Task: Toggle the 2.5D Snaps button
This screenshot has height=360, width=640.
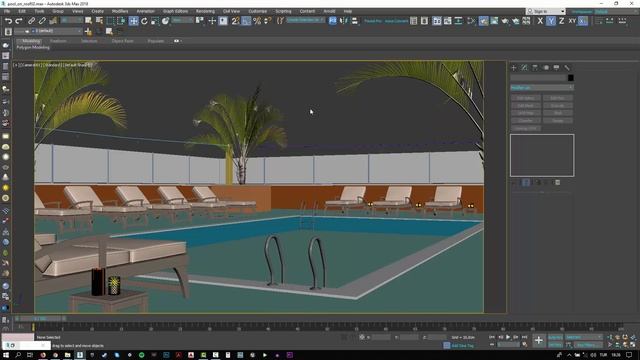Action: (x=236, y=21)
